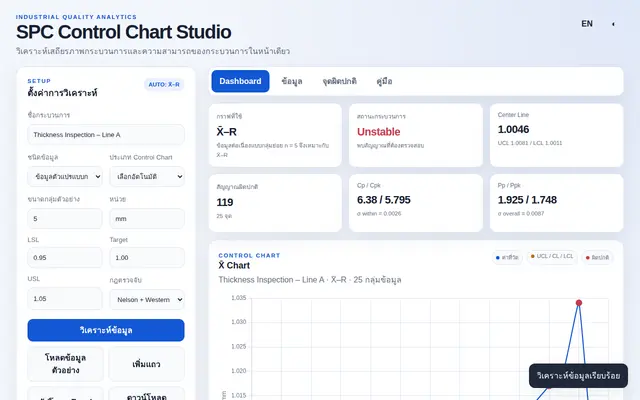Click the partially visible ดาวน์โหลด button

coord(146,394)
